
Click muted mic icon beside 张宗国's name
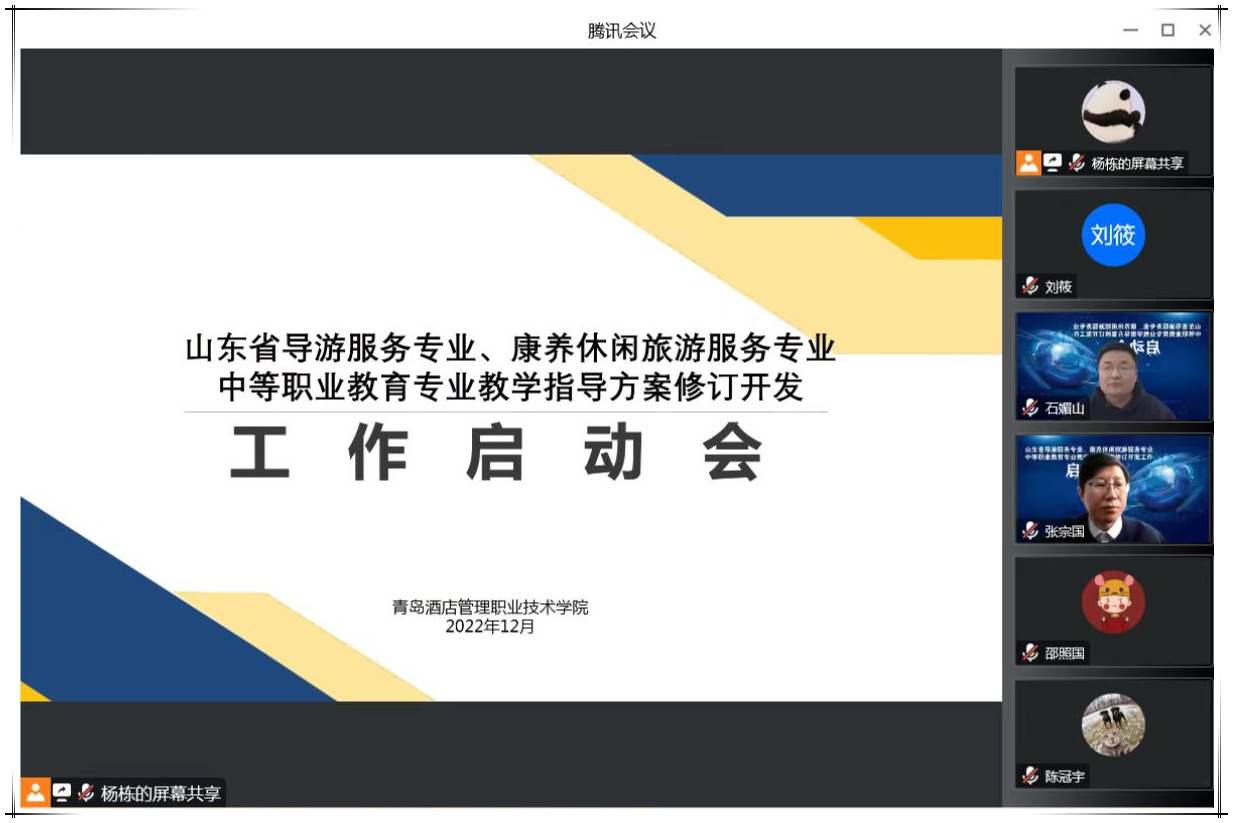[1030, 531]
